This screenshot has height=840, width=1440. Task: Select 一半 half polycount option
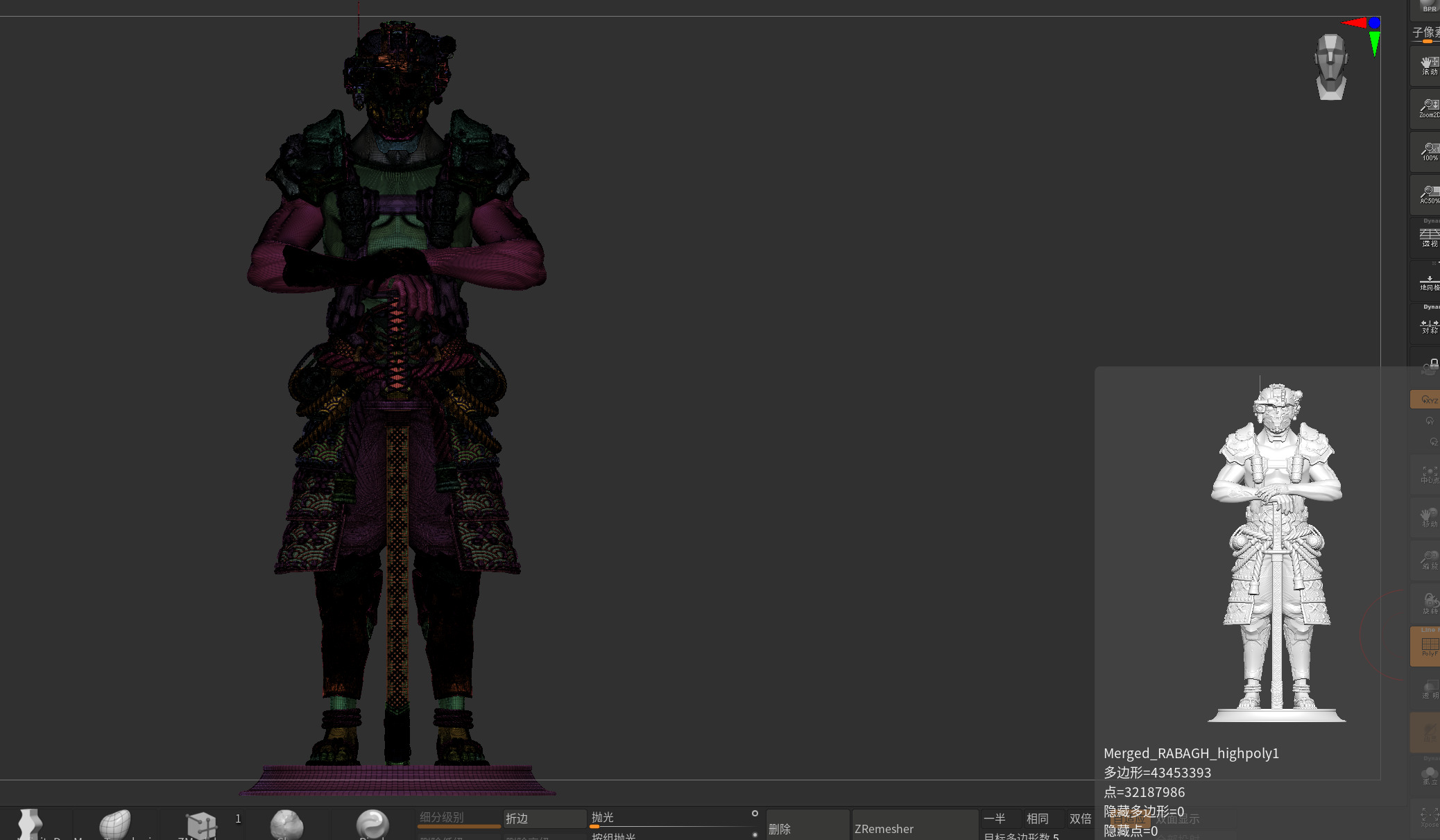1001,818
